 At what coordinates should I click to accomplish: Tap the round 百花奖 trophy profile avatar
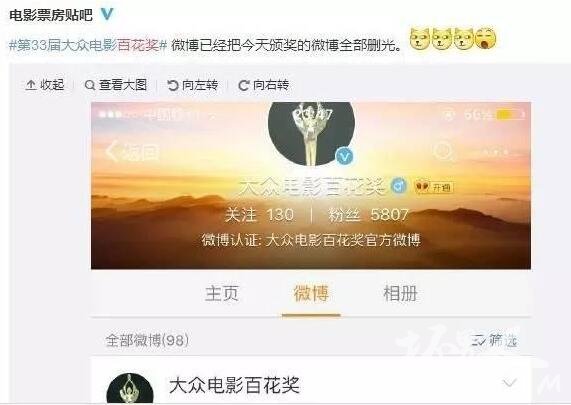coord(311,134)
